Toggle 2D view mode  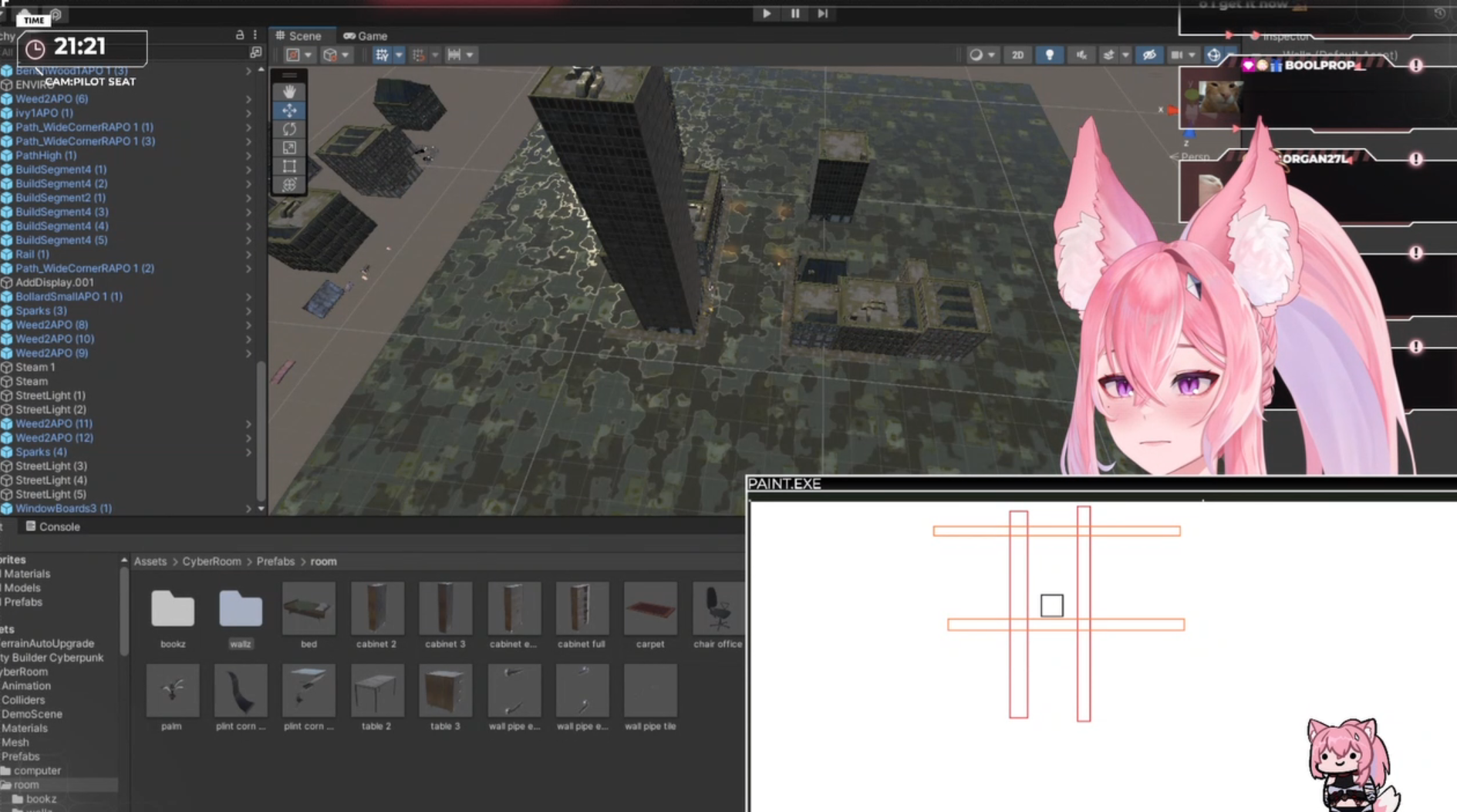coord(1017,55)
